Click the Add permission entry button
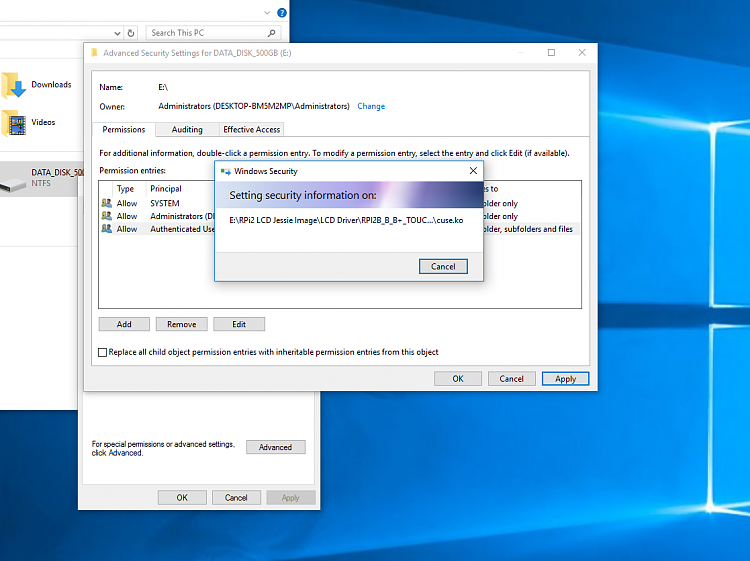The height and width of the screenshot is (561, 750). (124, 324)
